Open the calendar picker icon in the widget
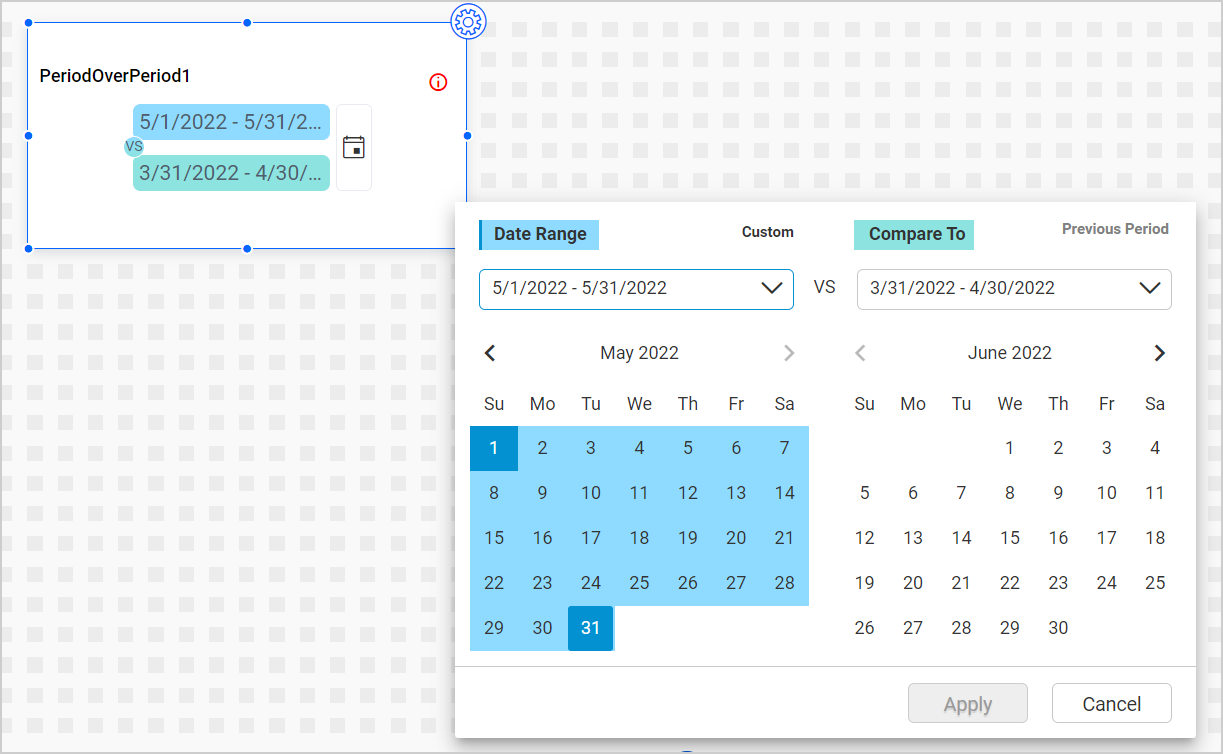Image resolution: width=1223 pixels, height=754 pixels. click(x=354, y=147)
